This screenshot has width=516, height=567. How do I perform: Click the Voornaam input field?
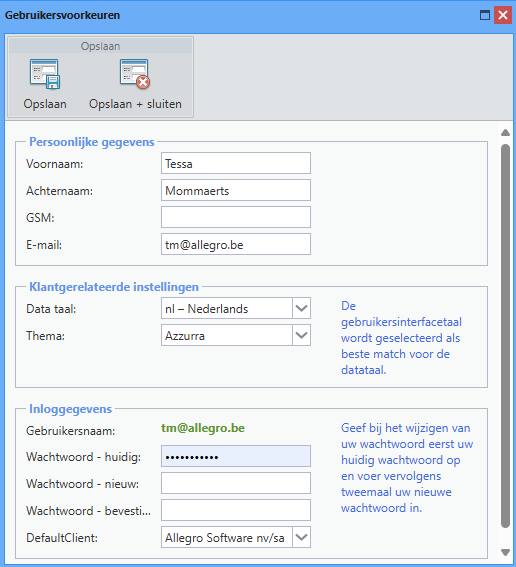point(236,163)
